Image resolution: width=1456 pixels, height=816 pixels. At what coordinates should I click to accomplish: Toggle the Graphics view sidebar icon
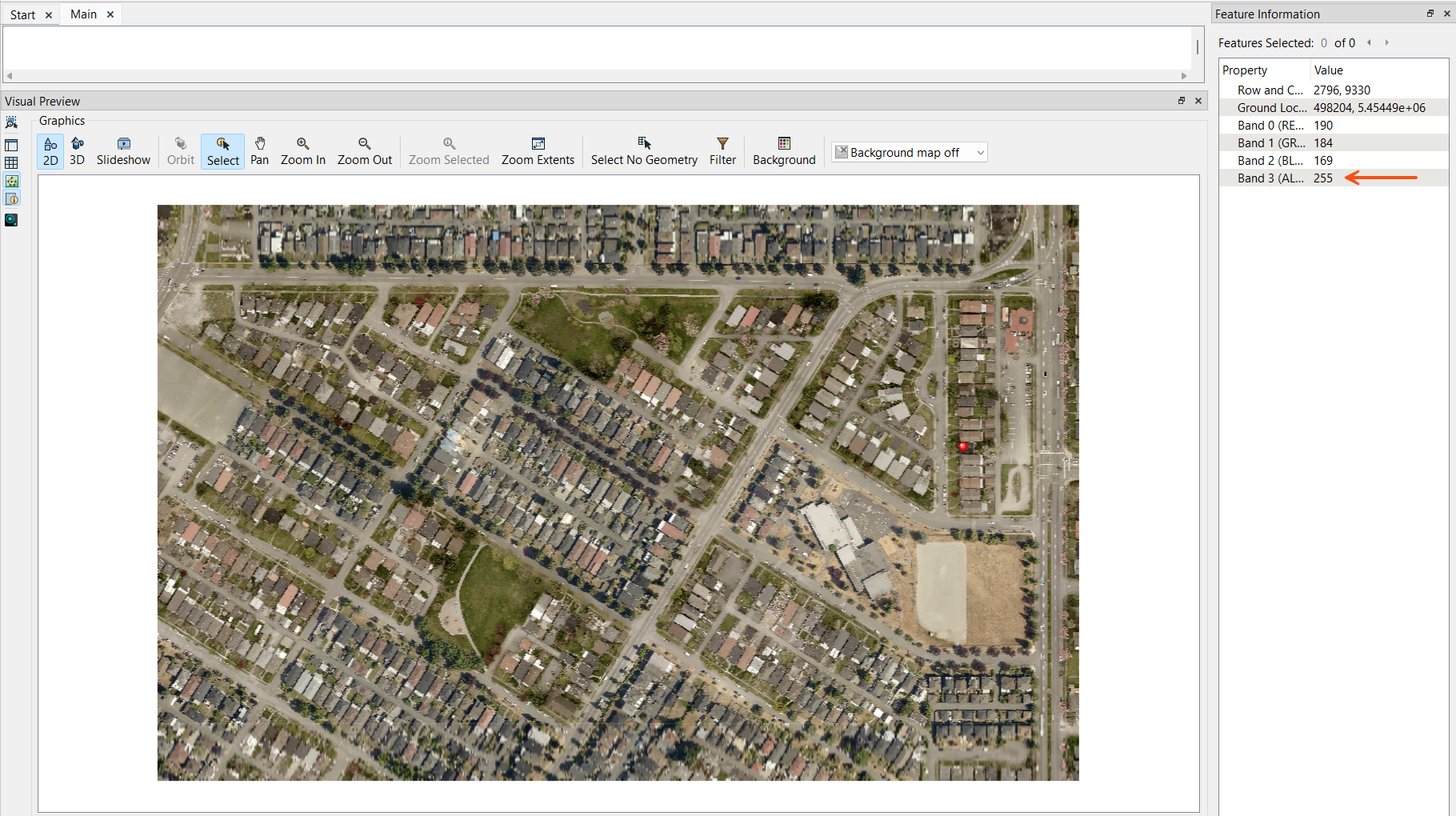tap(11, 181)
